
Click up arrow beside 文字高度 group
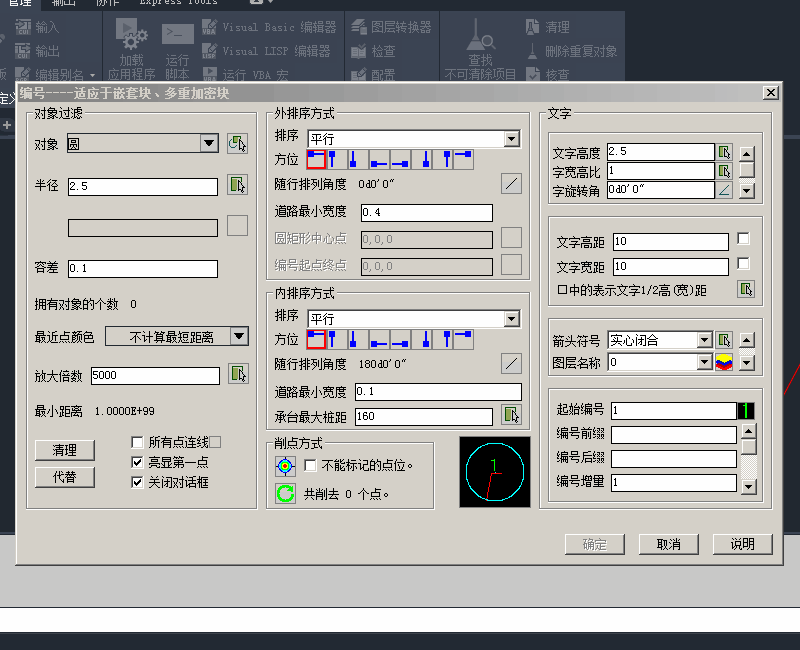click(x=746, y=154)
